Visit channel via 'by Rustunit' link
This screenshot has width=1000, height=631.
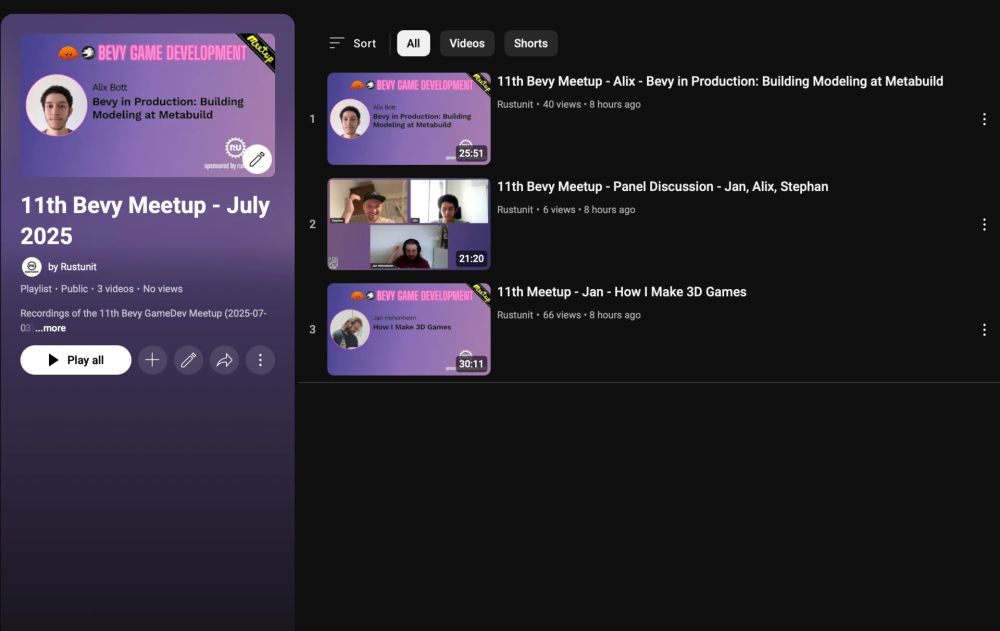tap(72, 267)
